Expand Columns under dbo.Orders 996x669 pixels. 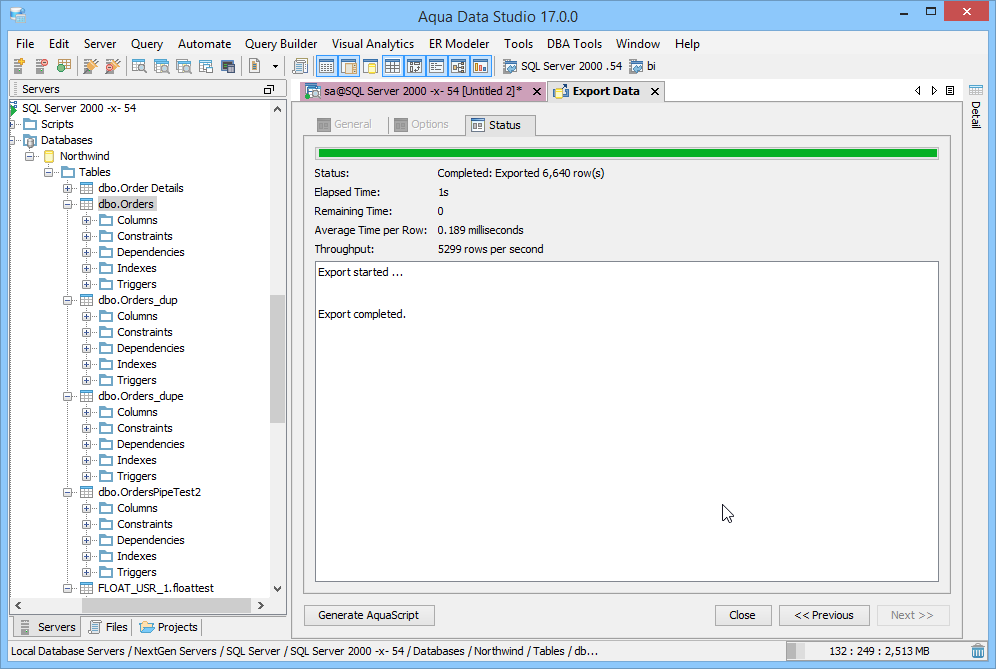click(x=86, y=220)
